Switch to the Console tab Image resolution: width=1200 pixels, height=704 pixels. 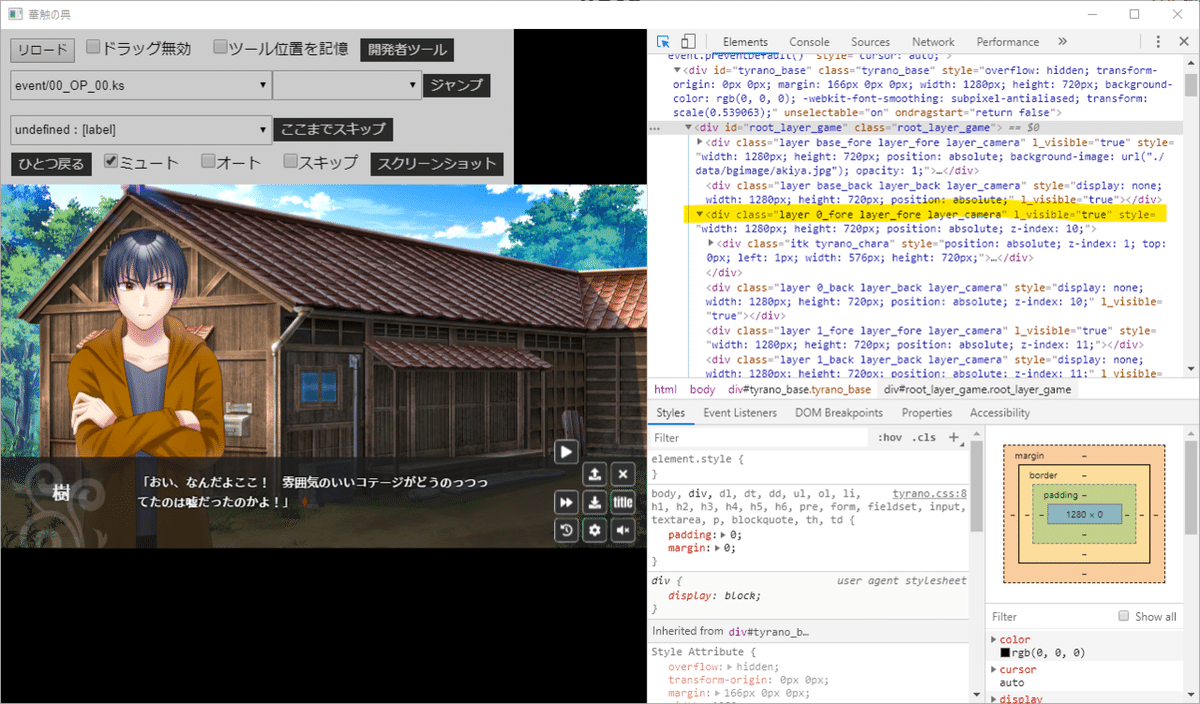pos(809,42)
